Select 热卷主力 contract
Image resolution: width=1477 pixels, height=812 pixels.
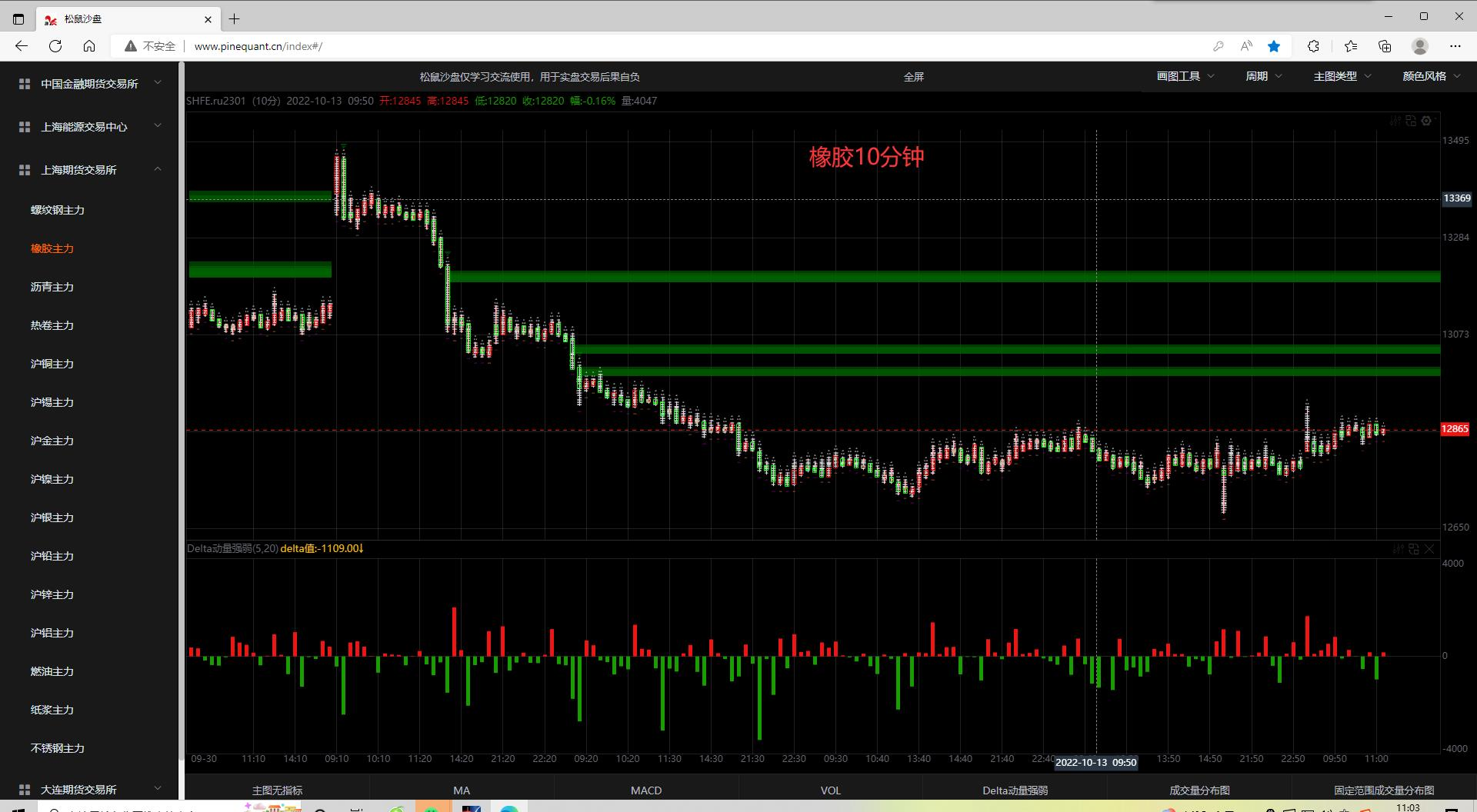click(x=52, y=325)
